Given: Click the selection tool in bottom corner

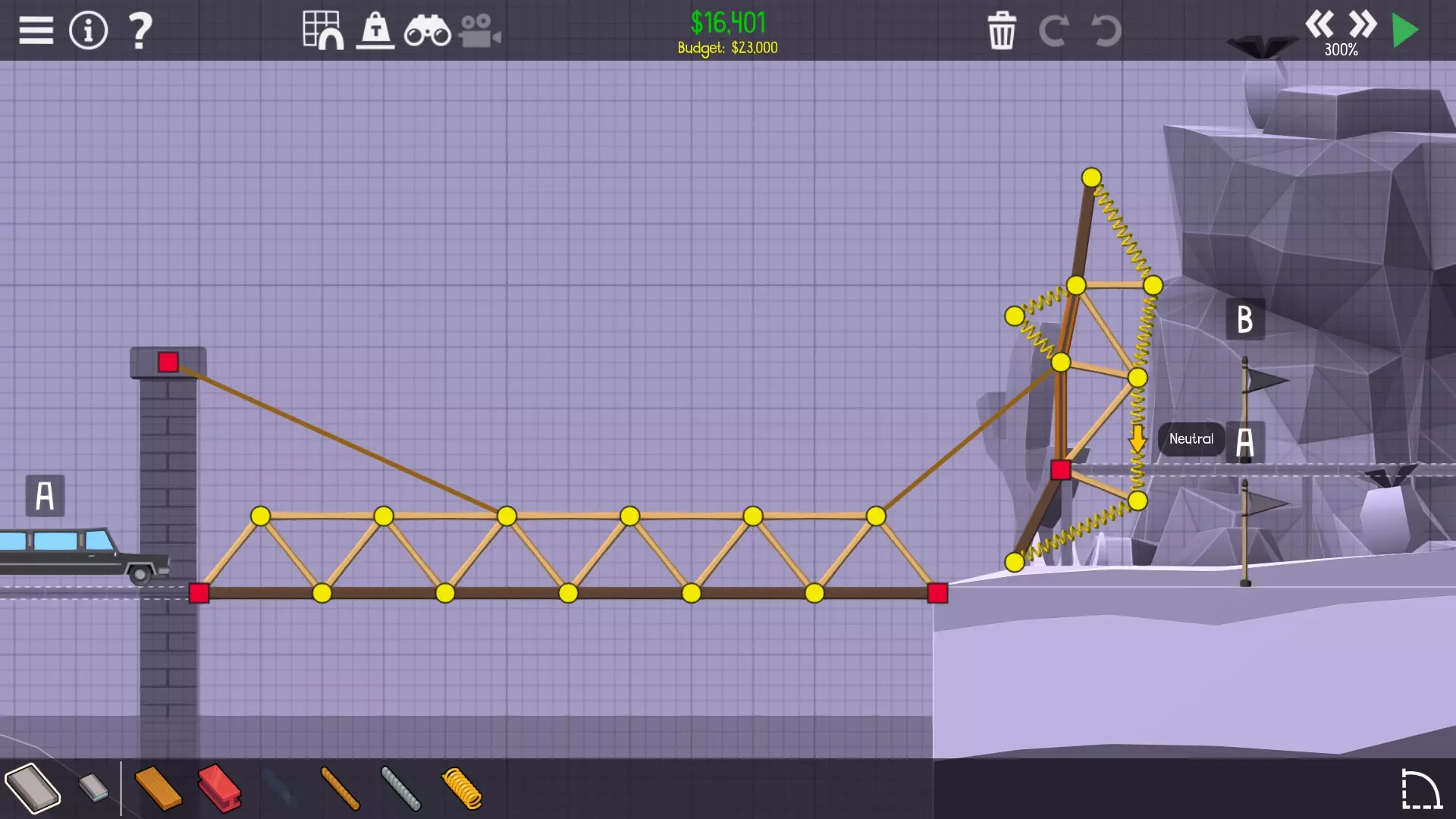Looking at the screenshot, I should (x=1420, y=789).
